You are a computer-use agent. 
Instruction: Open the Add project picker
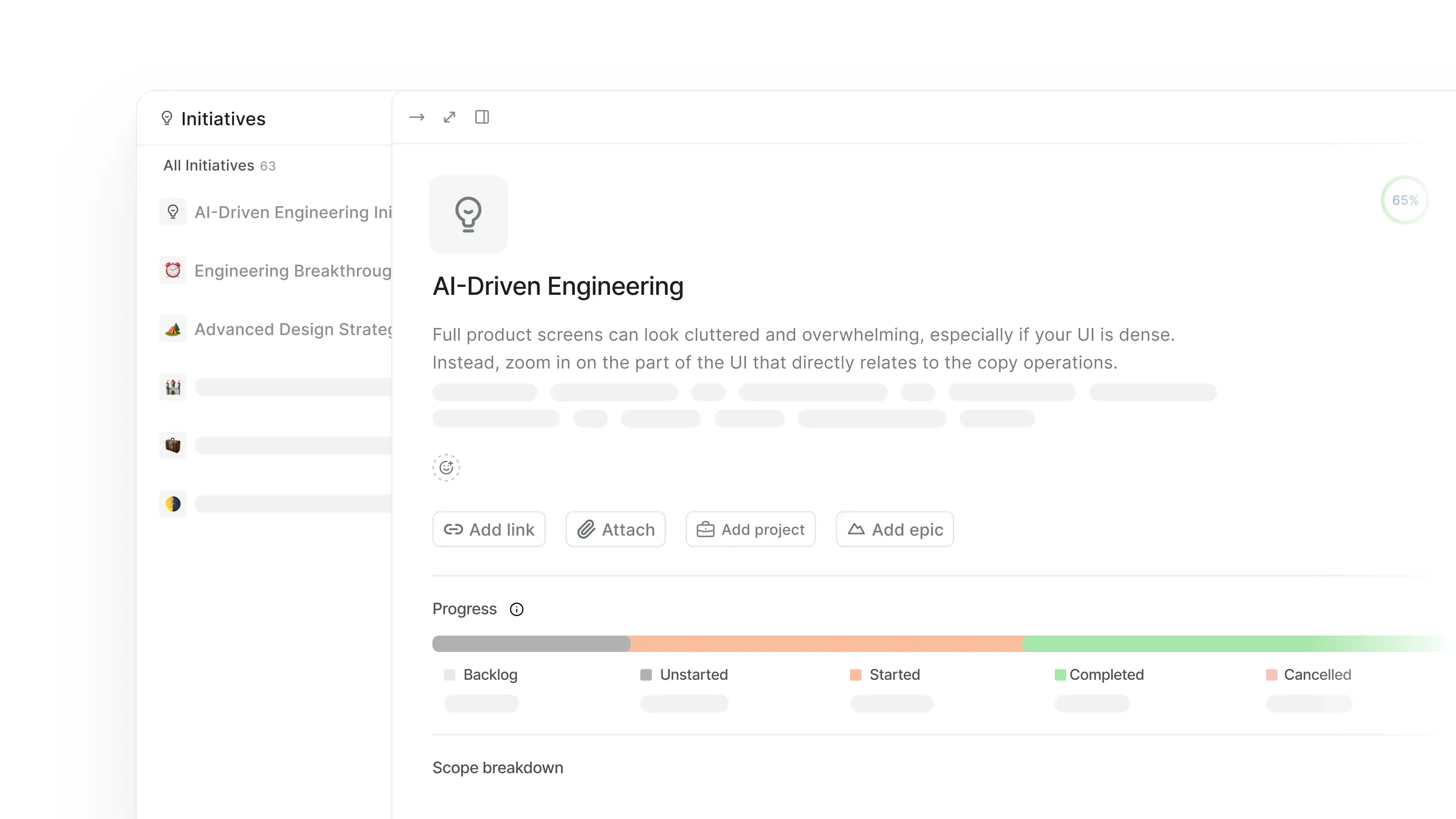click(x=750, y=529)
